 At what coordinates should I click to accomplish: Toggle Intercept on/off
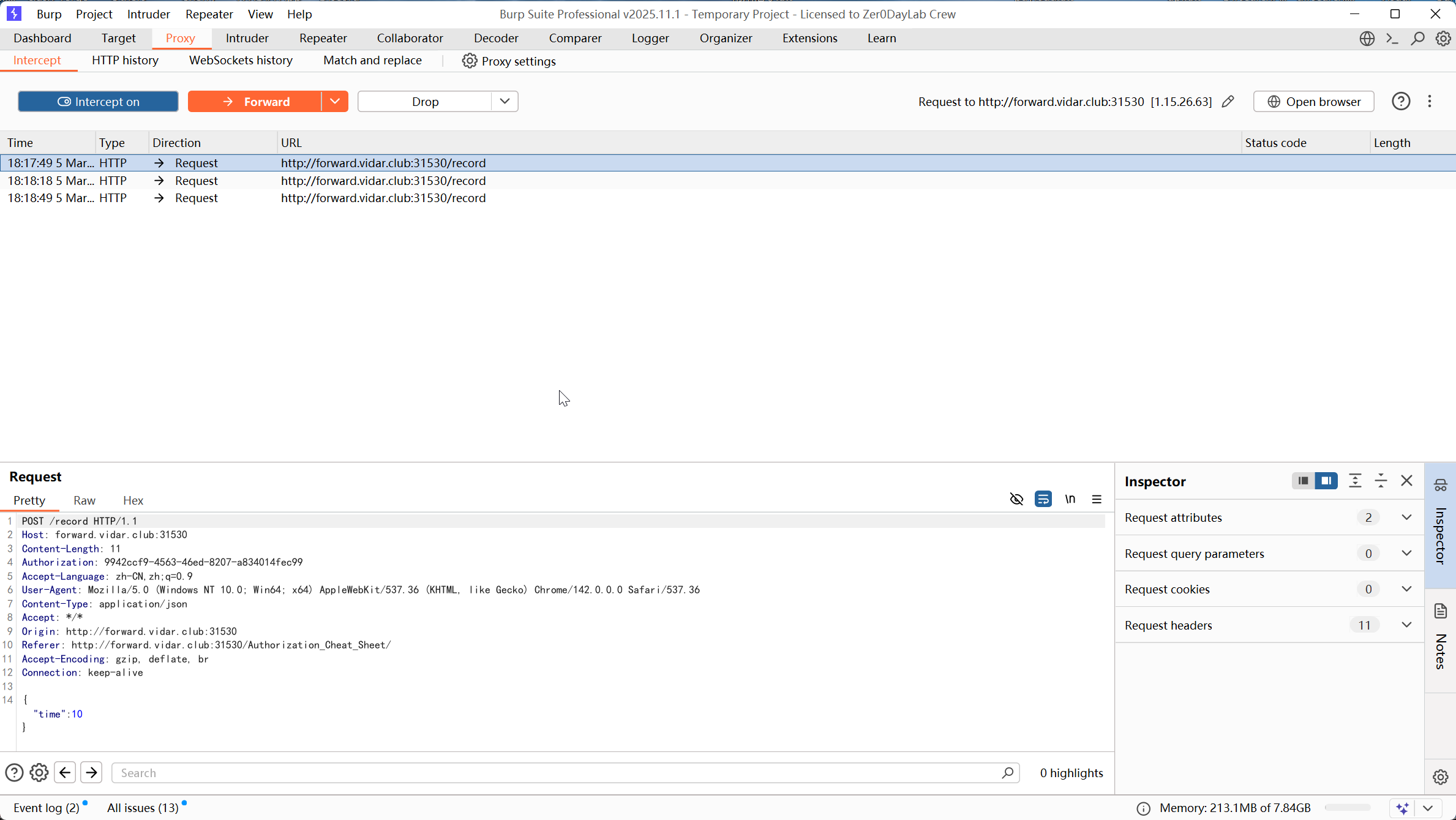click(98, 101)
